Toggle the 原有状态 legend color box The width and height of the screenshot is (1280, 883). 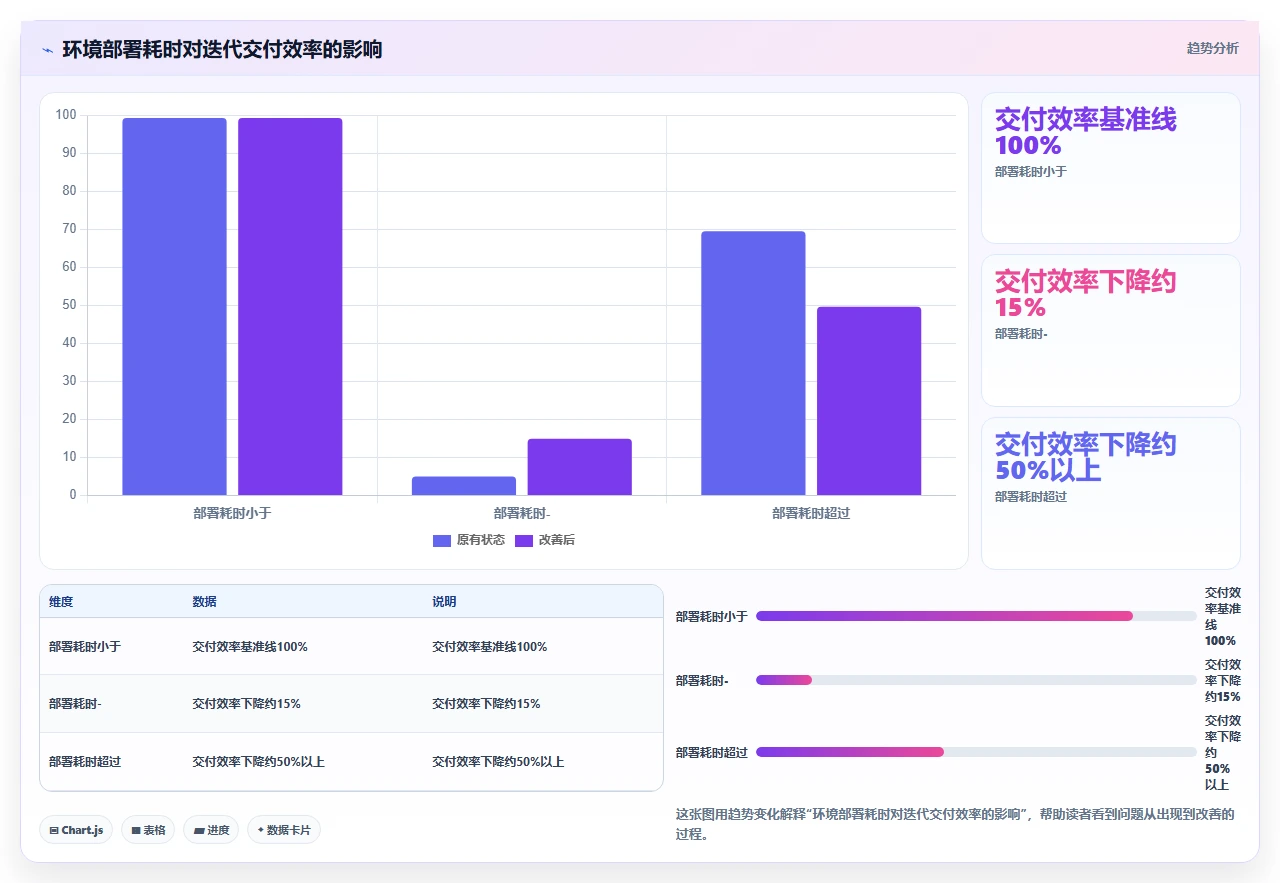[x=442, y=540]
